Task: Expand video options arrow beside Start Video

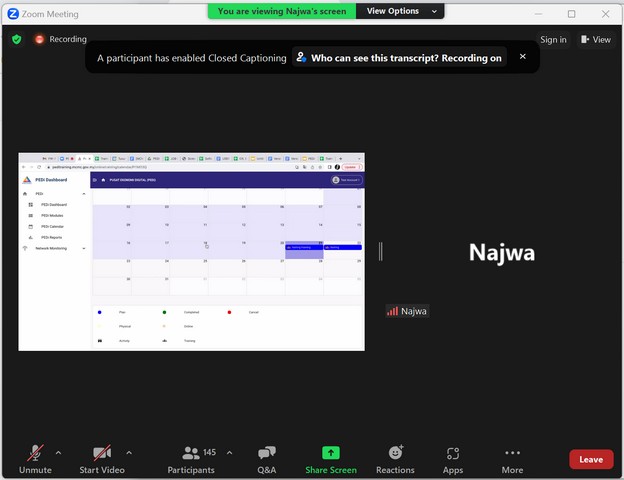Action: 128,452
